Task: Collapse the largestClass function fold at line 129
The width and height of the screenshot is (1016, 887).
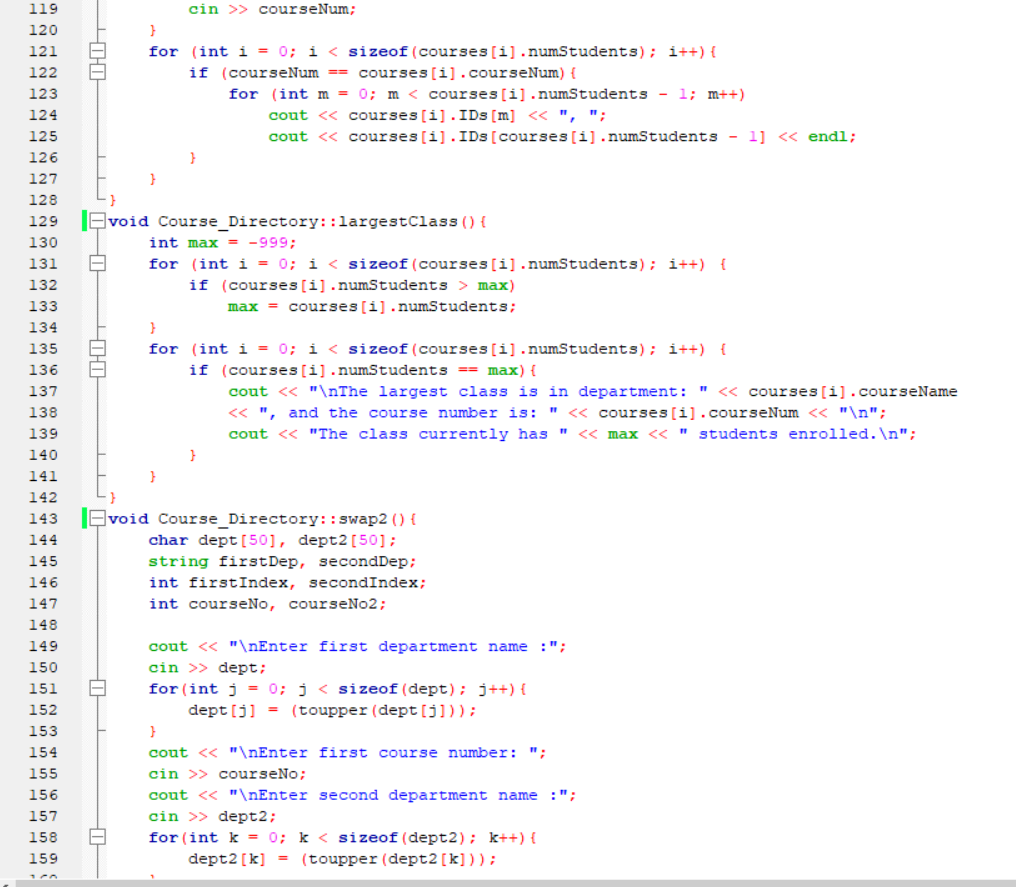Action: tap(97, 221)
